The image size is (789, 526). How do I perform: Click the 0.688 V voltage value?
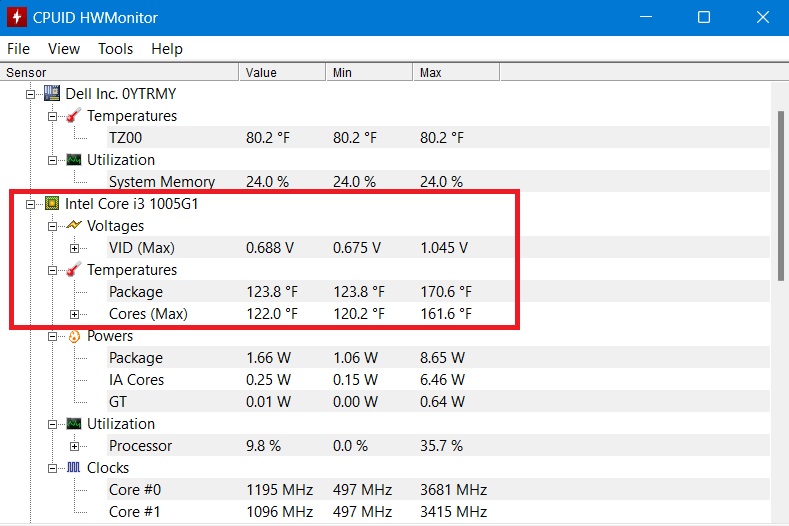click(270, 248)
